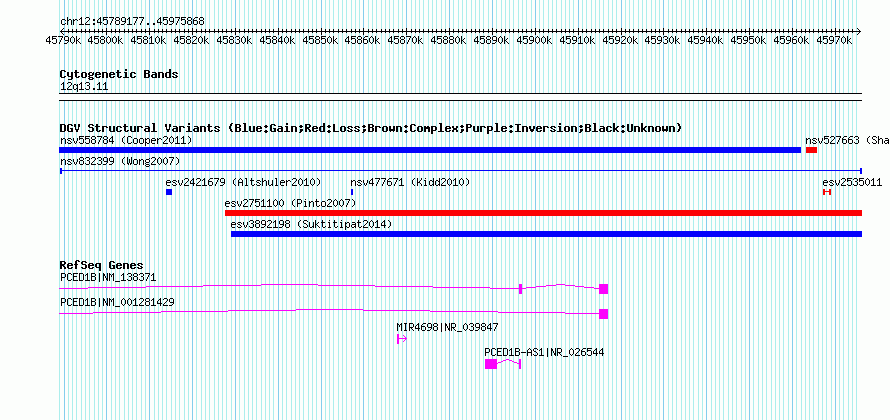Click the end exon box of NM_138371

coord(603,288)
